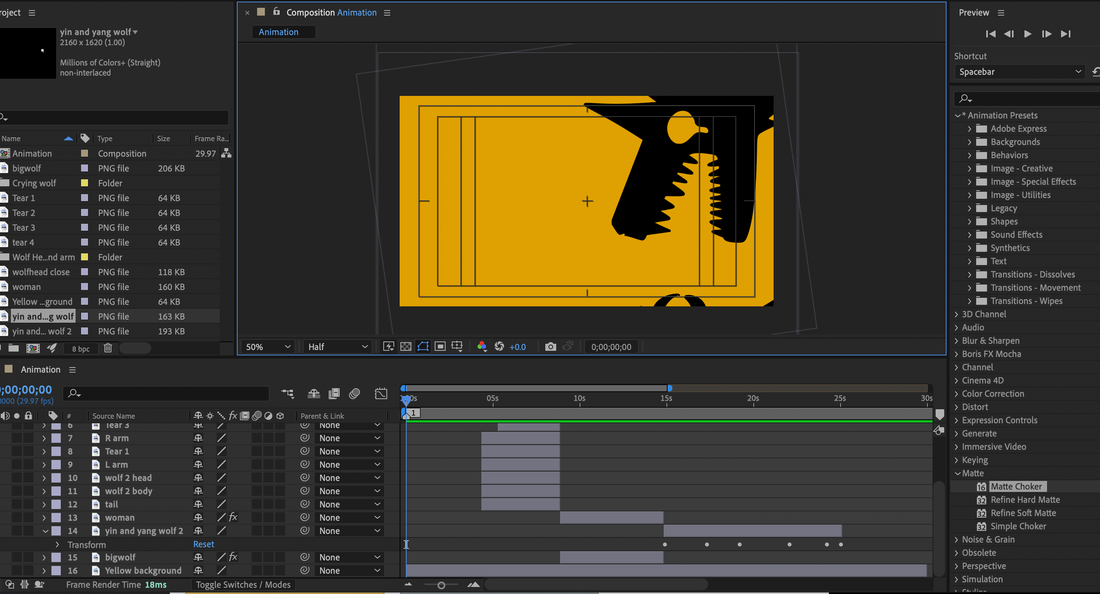Open the Preview panel menu
The height and width of the screenshot is (594, 1100).
coord(1001,13)
